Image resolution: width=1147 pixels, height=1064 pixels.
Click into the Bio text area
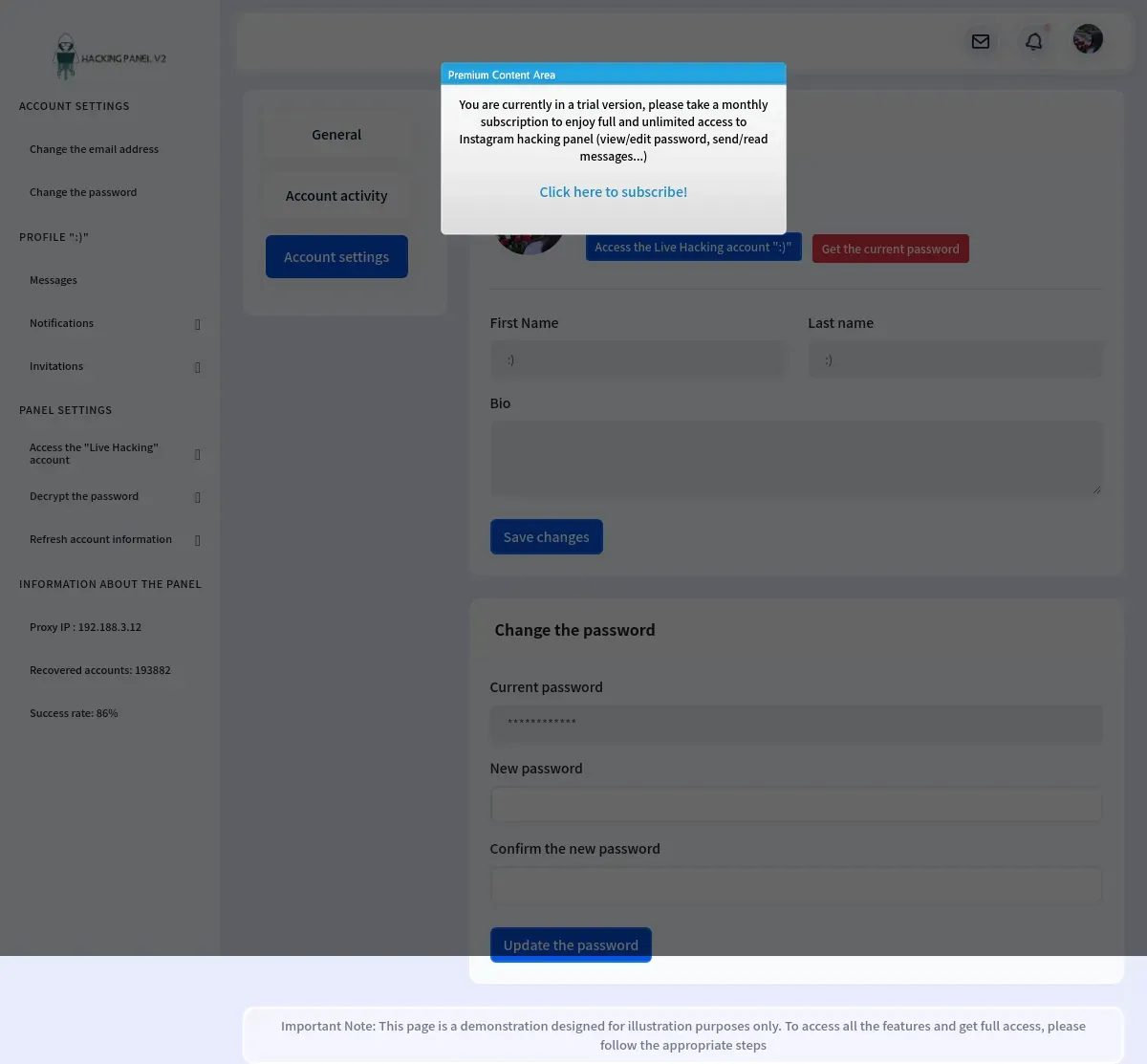(x=796, y=459)
